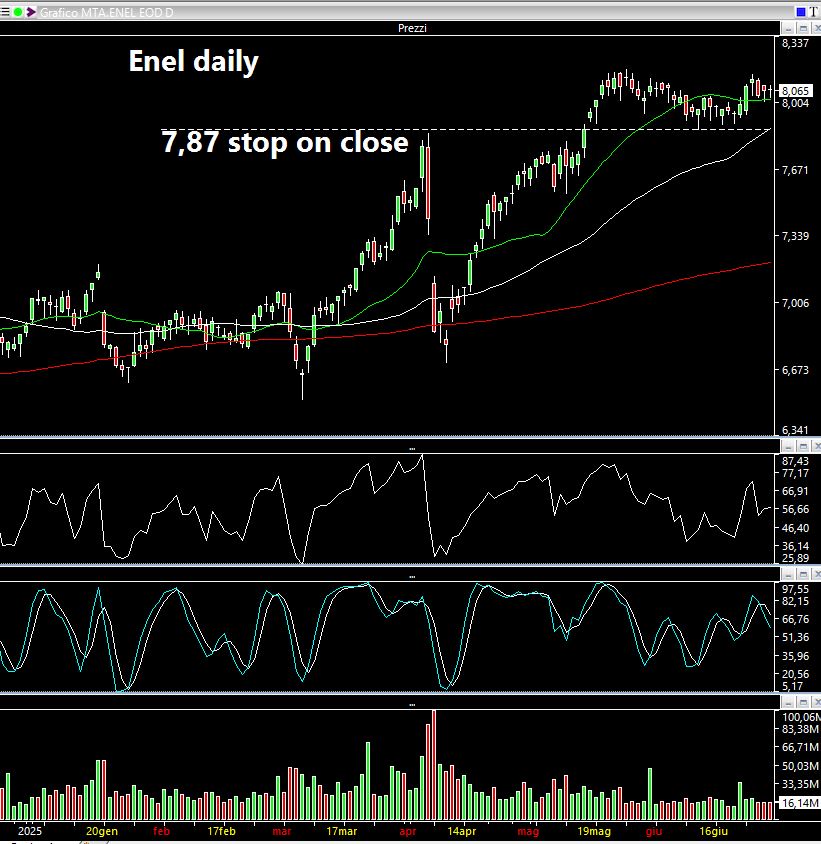Open the hamburger menu in the title bar
This screenshot has height=844, width=821.
tap(5, 11)
